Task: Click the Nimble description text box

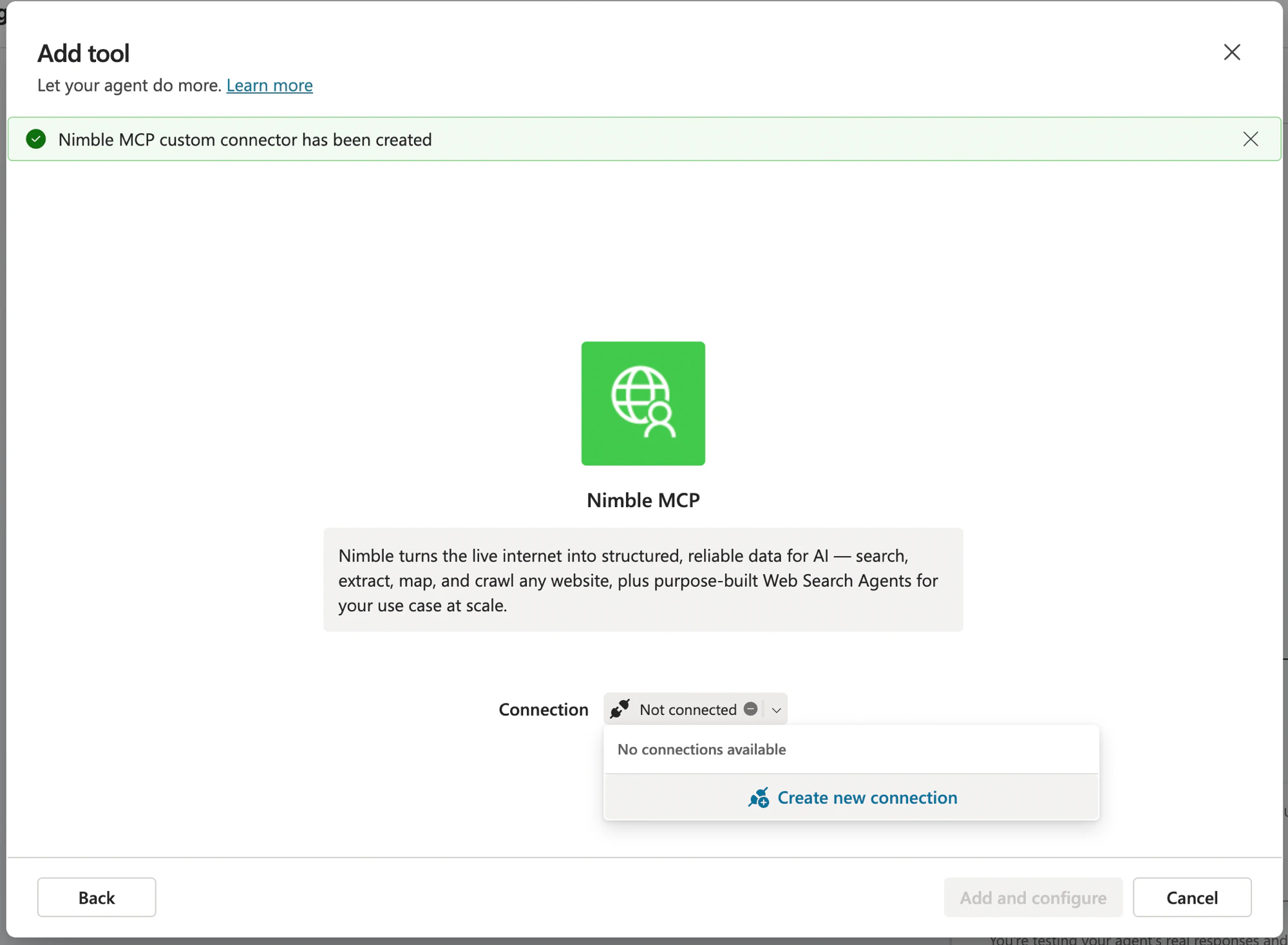Action: [643, 580]
